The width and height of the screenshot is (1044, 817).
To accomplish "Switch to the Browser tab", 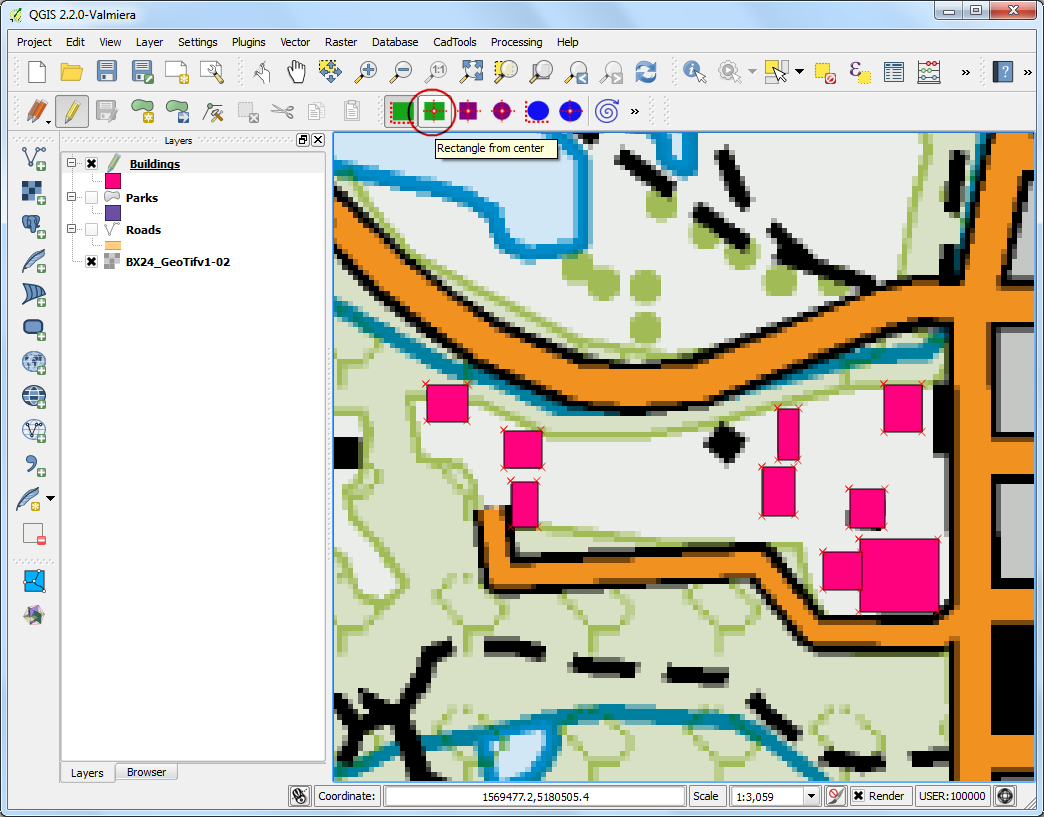I will pyautogui.click(x=146, y=772).
